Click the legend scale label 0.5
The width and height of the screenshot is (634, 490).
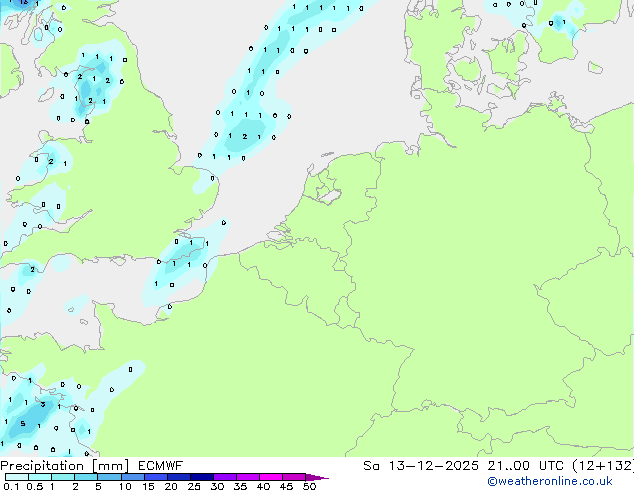tap(35, 486)
